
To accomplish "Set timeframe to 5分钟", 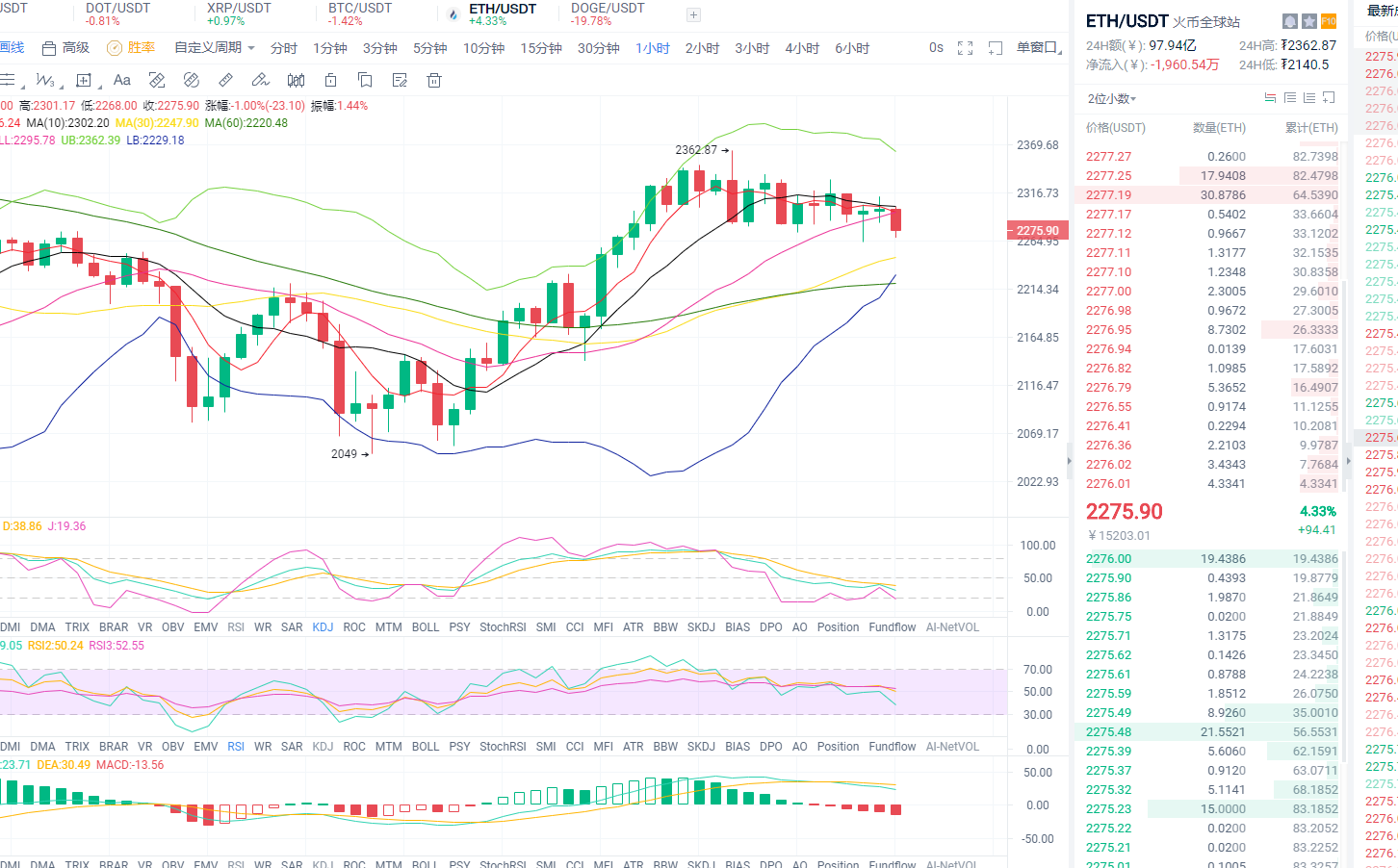I will pyautogui.click(x=430, y=48).
